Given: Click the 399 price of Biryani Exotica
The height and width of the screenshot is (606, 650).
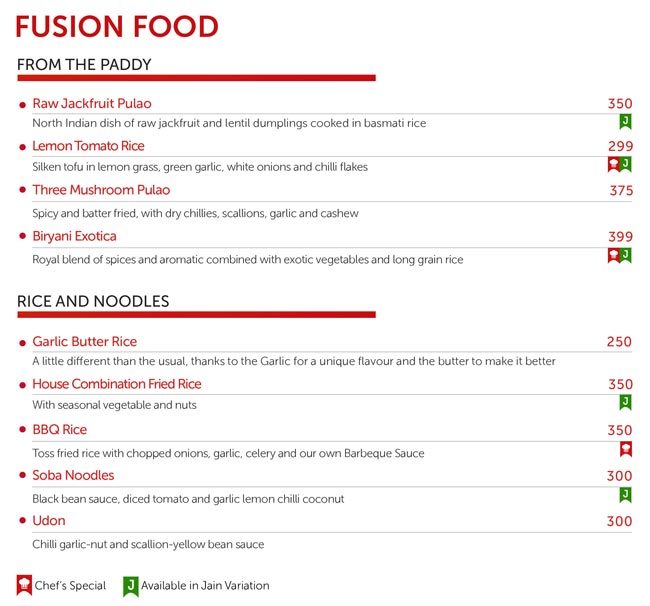Looking at the screenshot, I should 620,237.
